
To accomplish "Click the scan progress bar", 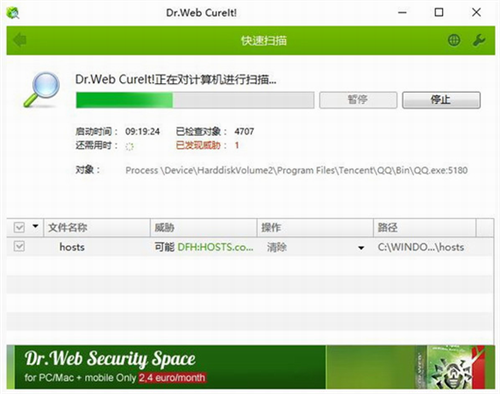I will (x=195, y=100).
